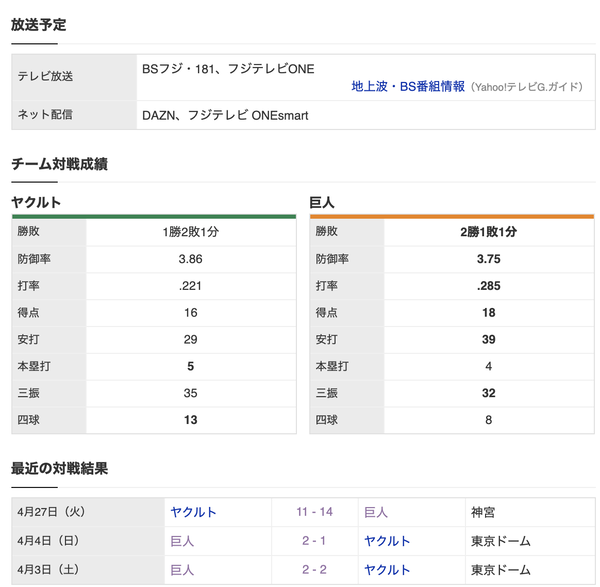Click 本塁打 label in 巨人 table
This screenshot has width=600, height=587.
(332, 366)
